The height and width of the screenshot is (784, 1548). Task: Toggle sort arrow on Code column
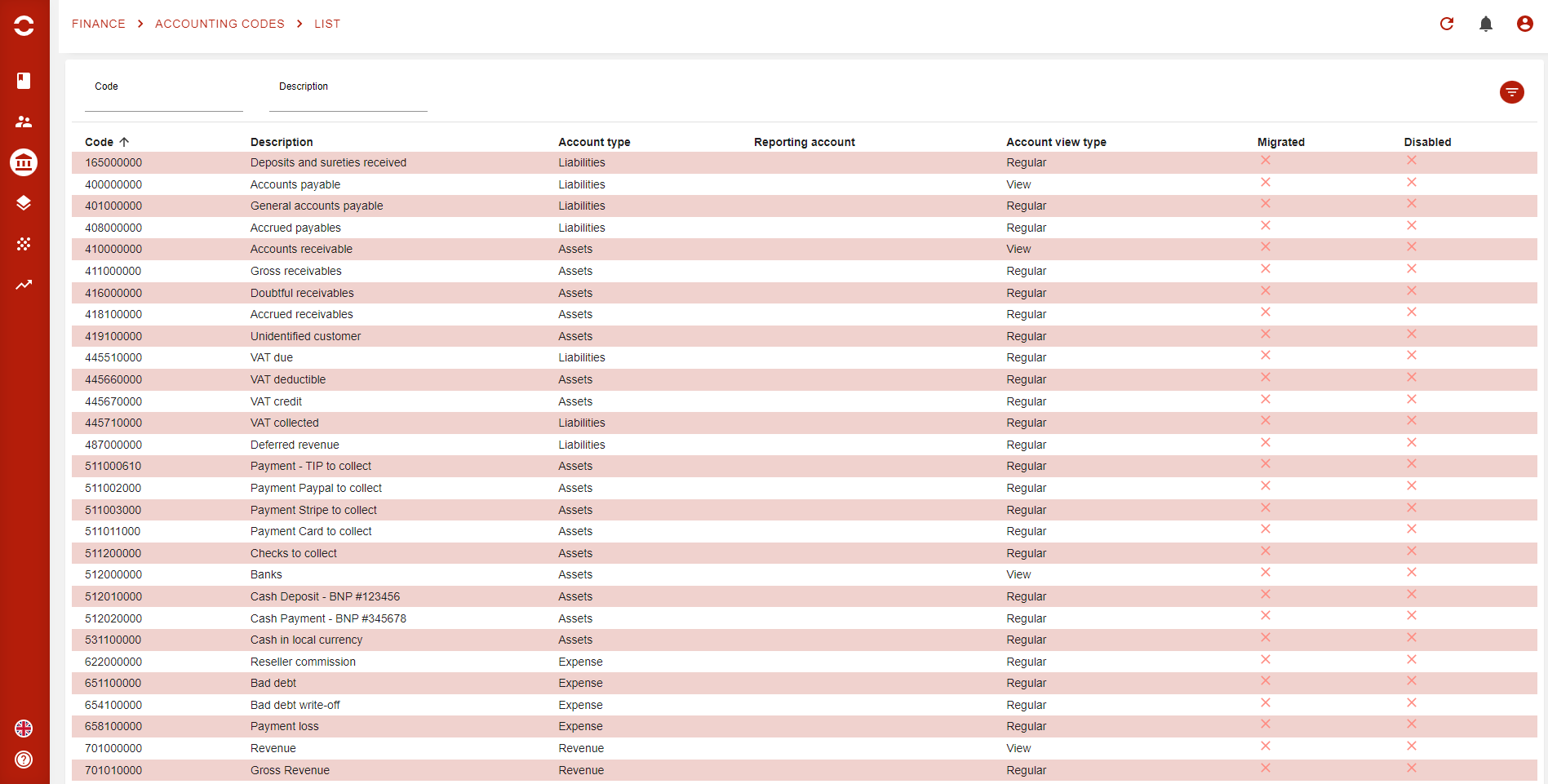[124, 142]
